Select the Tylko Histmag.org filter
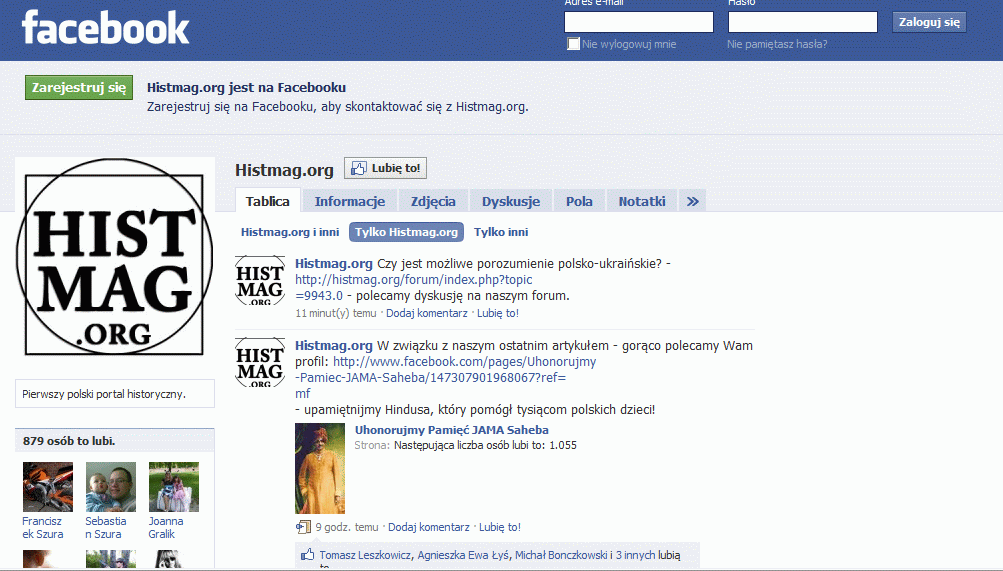The height and width of the screenshot is (571, 1003). pyautogui.click(x=406, y=232)
